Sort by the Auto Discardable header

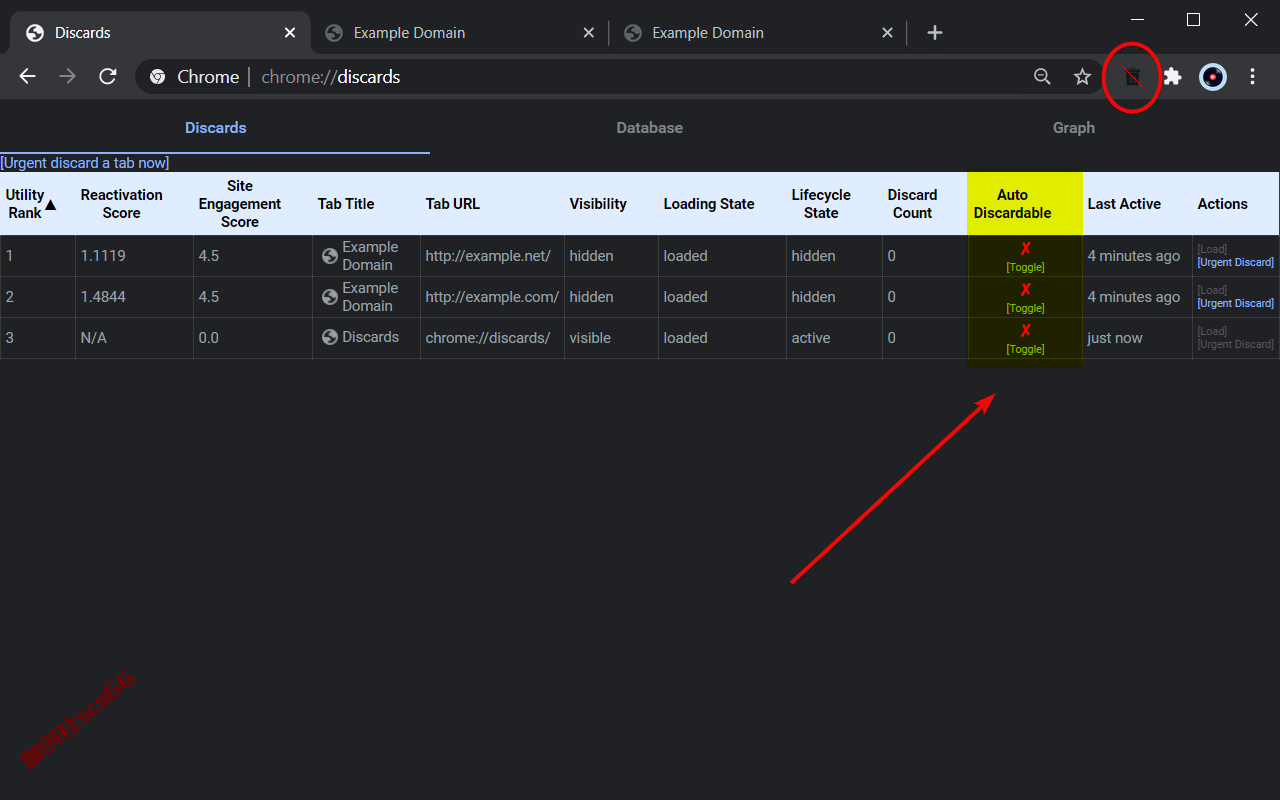pyautogui.click(x=1025, y=204)
